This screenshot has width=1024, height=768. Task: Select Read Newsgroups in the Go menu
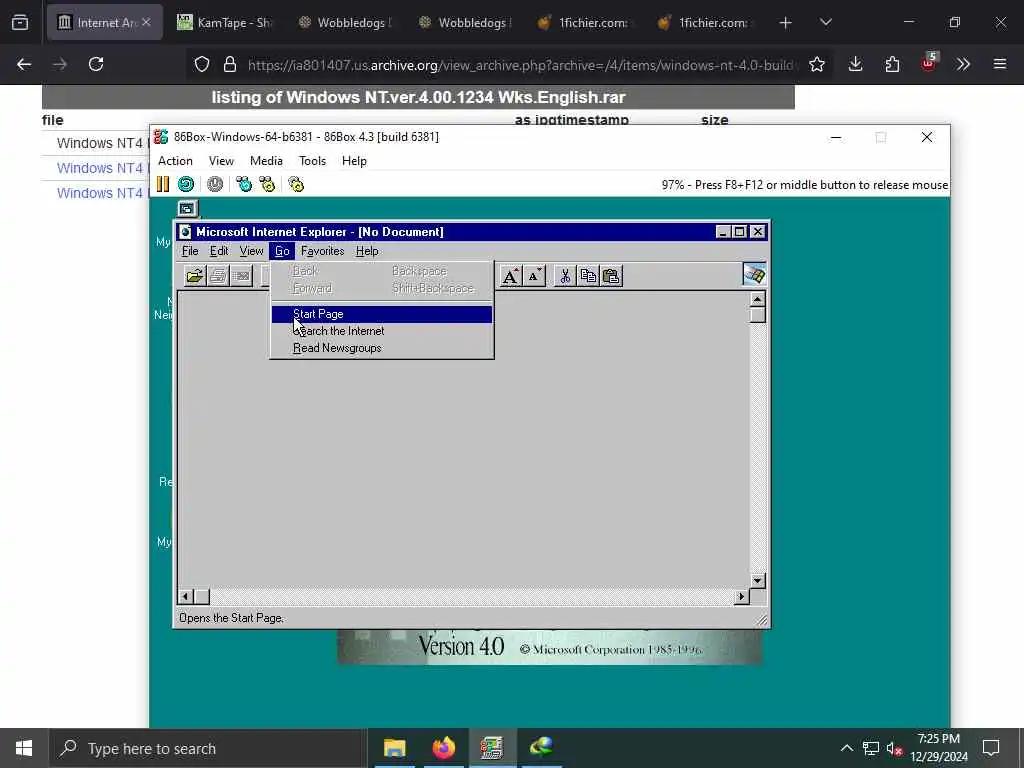coord(381,348)
